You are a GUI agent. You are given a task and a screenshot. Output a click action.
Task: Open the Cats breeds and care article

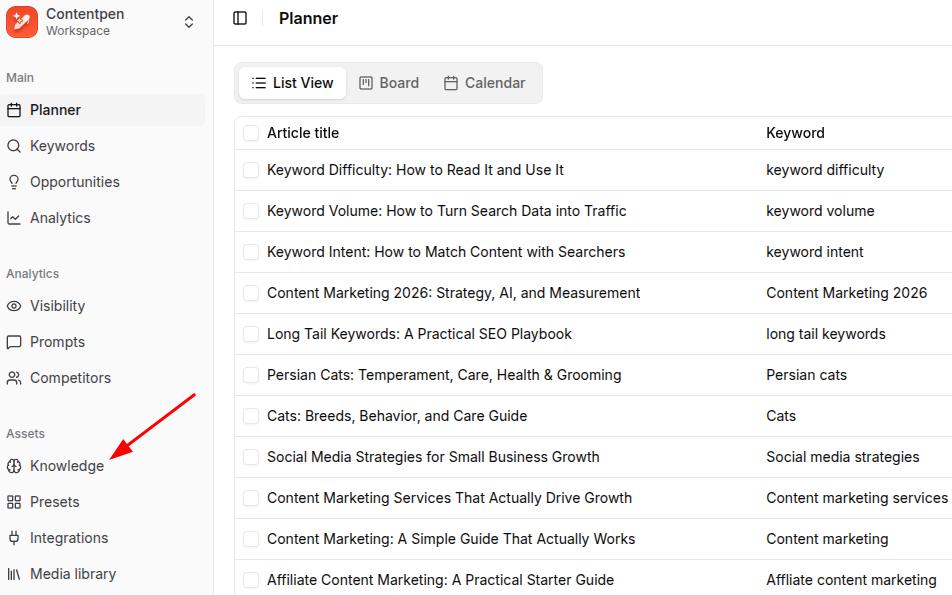coord(397,416)
